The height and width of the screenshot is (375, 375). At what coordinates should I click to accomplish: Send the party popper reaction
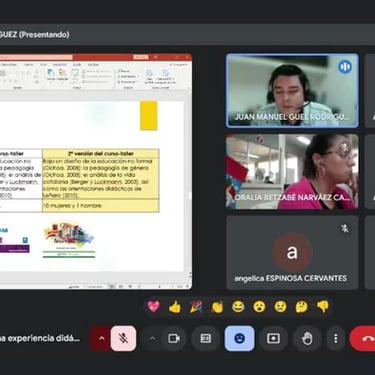pyautogui.click(x=196, y=306)
